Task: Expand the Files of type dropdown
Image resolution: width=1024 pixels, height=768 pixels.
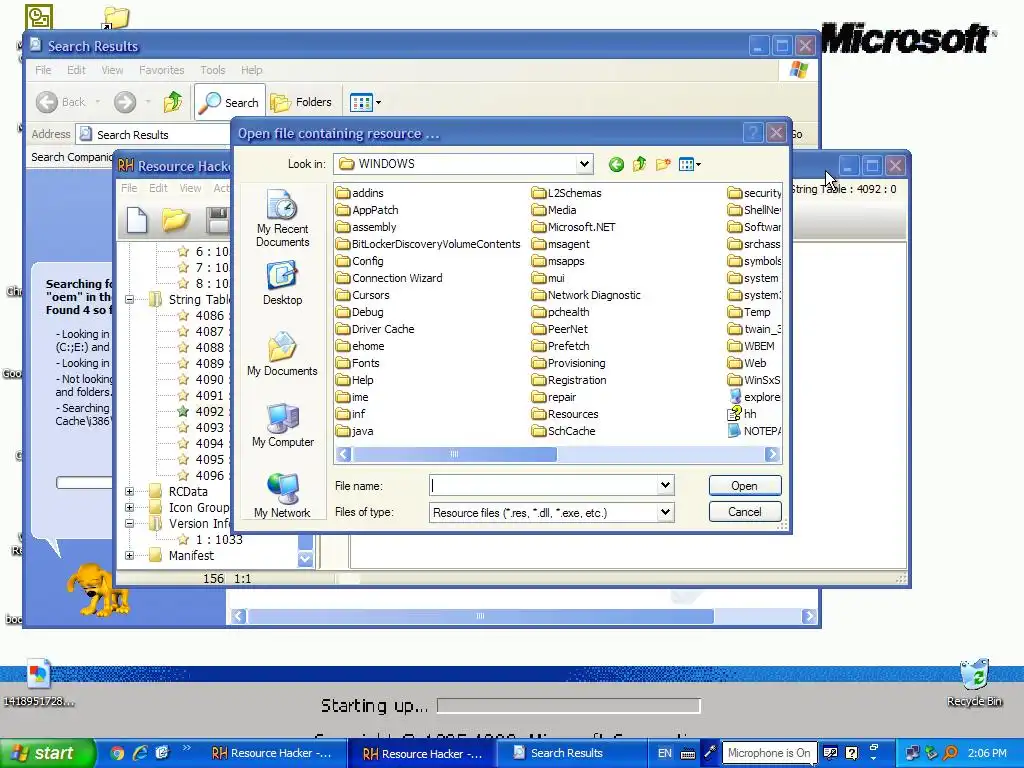Action: 665,512
